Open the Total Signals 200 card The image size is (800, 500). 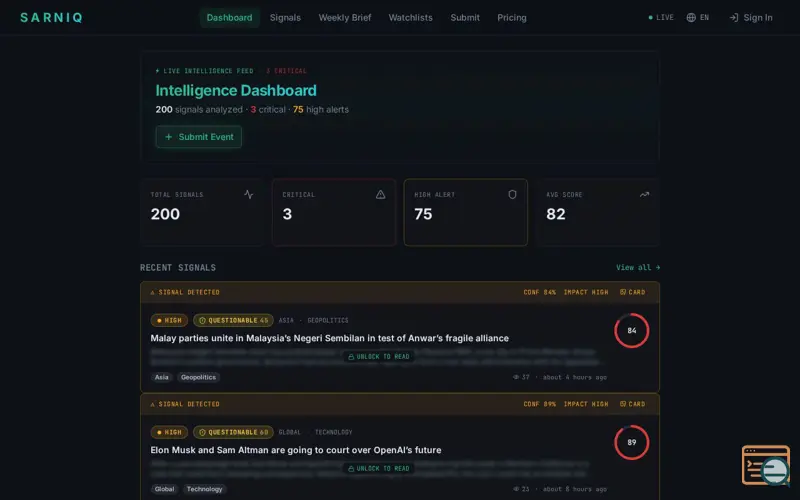tap(202, 212)
